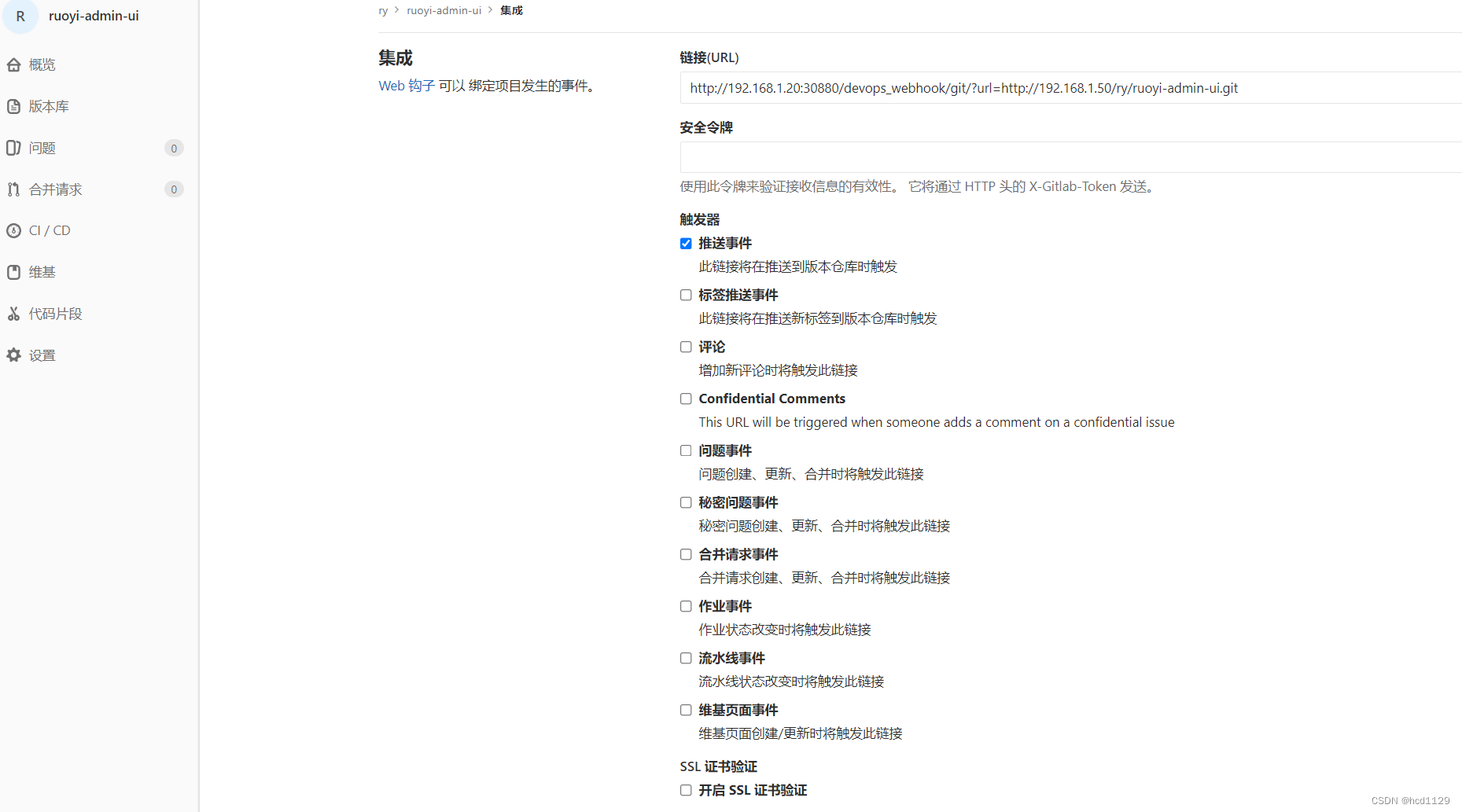
Task: Click the rocket icon beside CI / CD
Action: pyautogui.click(x=13, y=230)
